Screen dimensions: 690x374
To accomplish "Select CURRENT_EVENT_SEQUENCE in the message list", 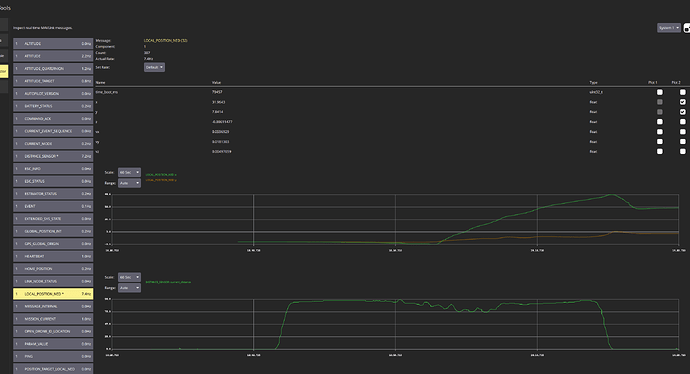I will 53,131.
